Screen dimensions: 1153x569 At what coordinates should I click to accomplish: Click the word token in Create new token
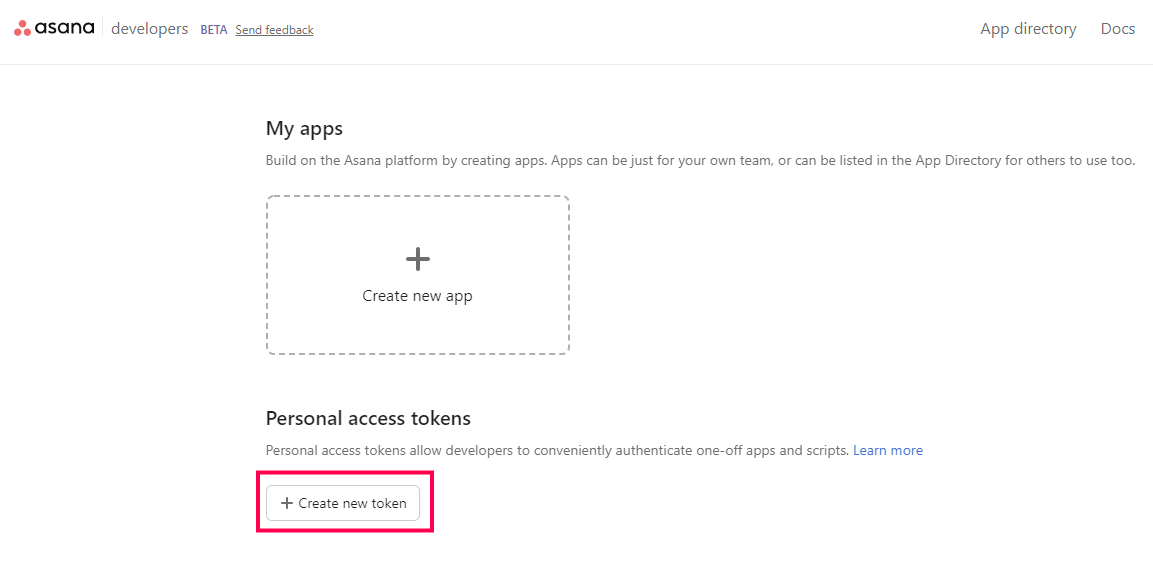[389, 503]
